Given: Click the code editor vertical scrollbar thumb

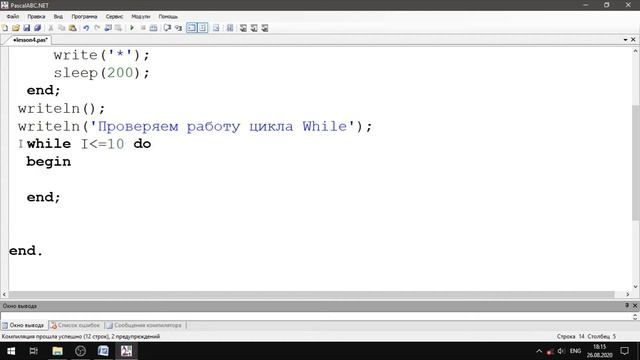Looking at the screenshot, I should 635,162.
